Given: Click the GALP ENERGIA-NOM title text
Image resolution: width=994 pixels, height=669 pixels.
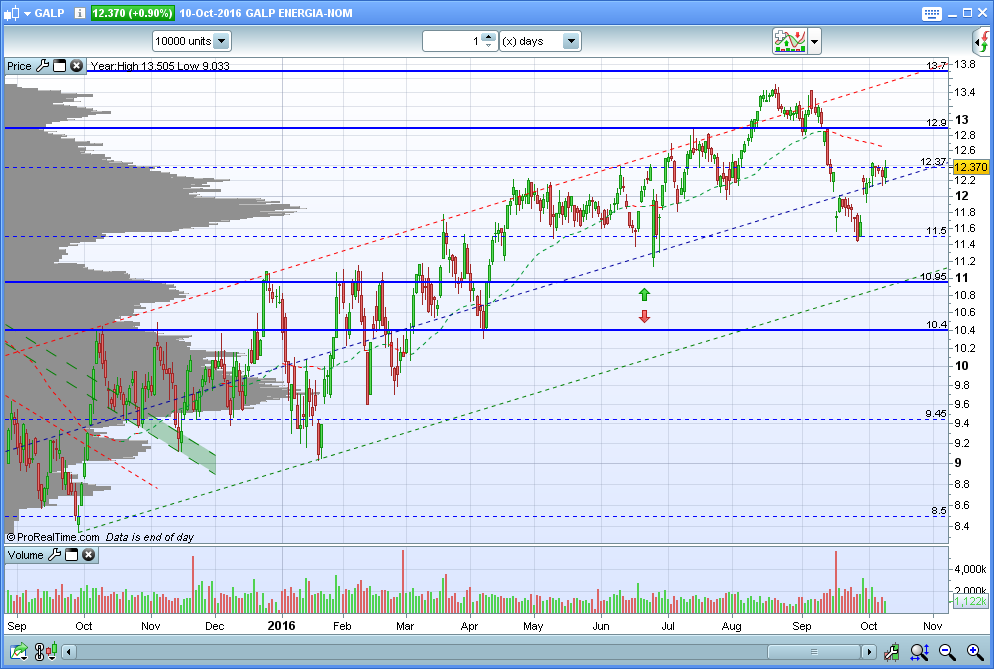Looking at the screenshot, I should (x=299, y=13).
